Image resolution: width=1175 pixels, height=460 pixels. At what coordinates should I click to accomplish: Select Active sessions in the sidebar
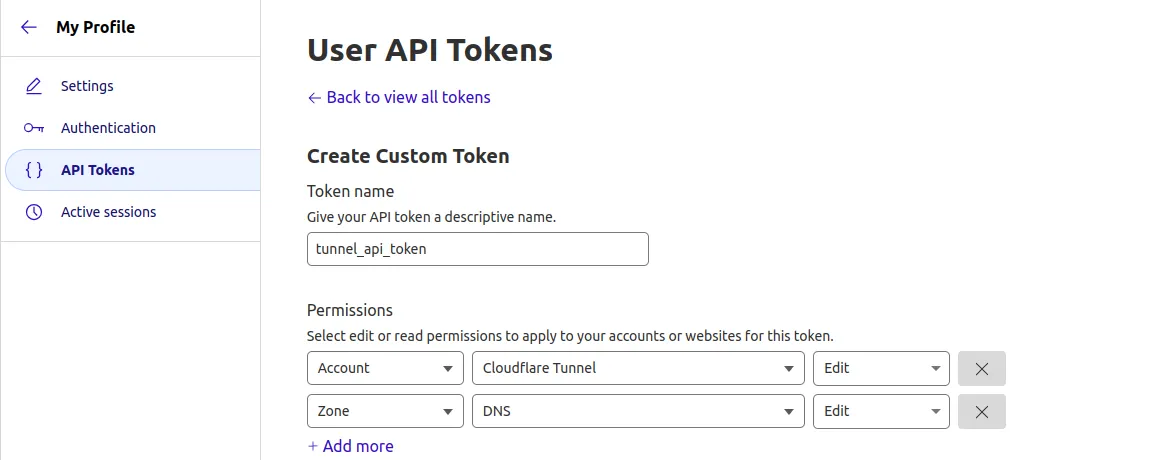click(108, 212)
